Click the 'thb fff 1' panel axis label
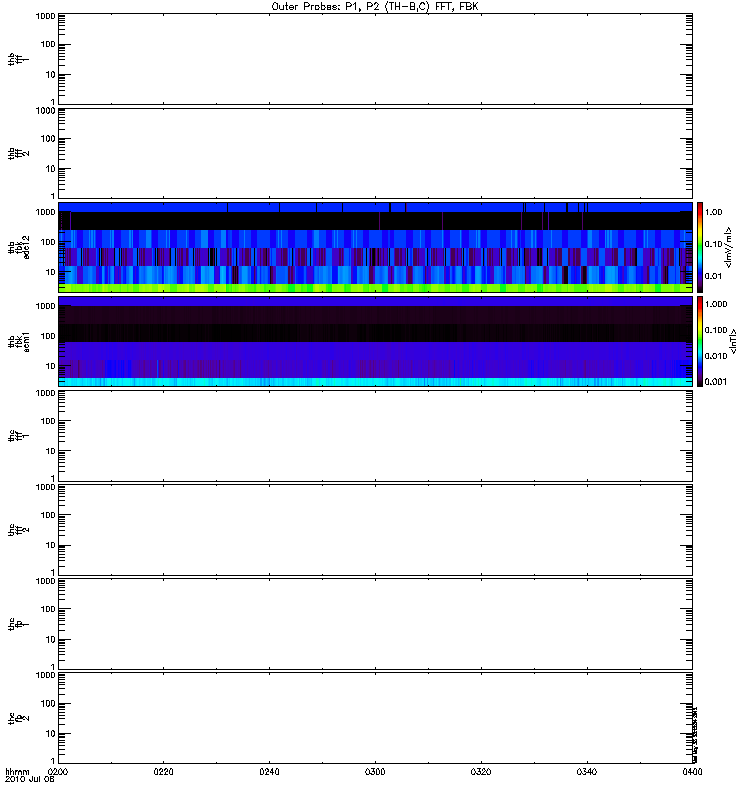 pos(18,59)
